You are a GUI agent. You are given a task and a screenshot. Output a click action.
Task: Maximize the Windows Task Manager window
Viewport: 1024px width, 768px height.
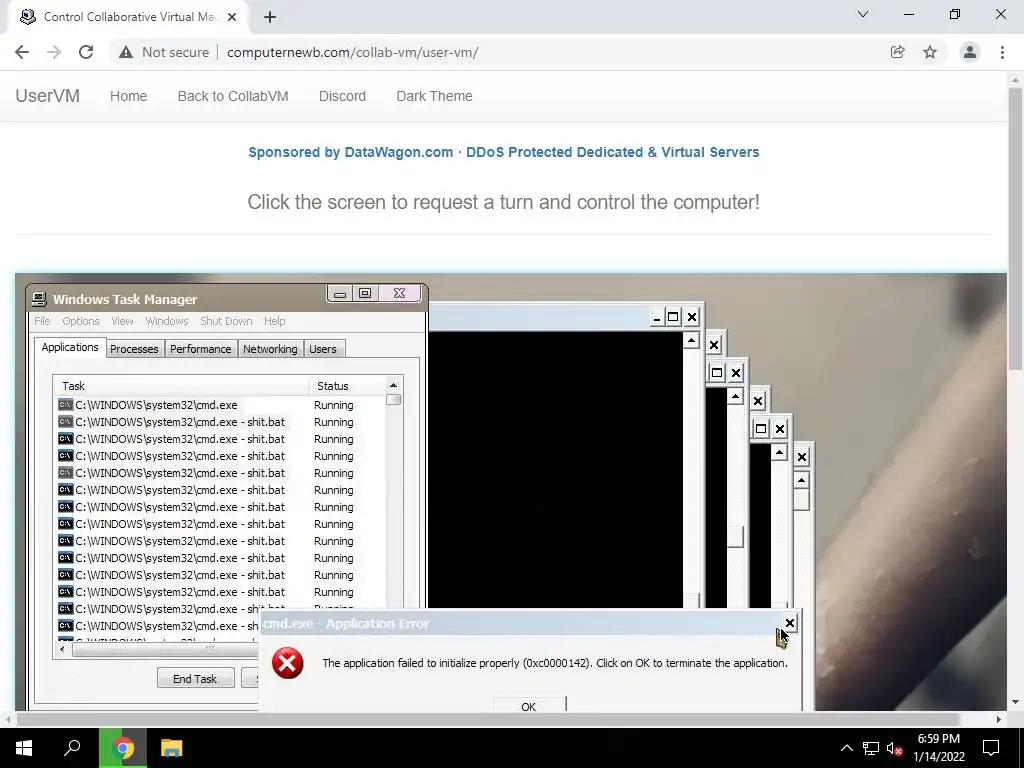(x=365, y=294)
